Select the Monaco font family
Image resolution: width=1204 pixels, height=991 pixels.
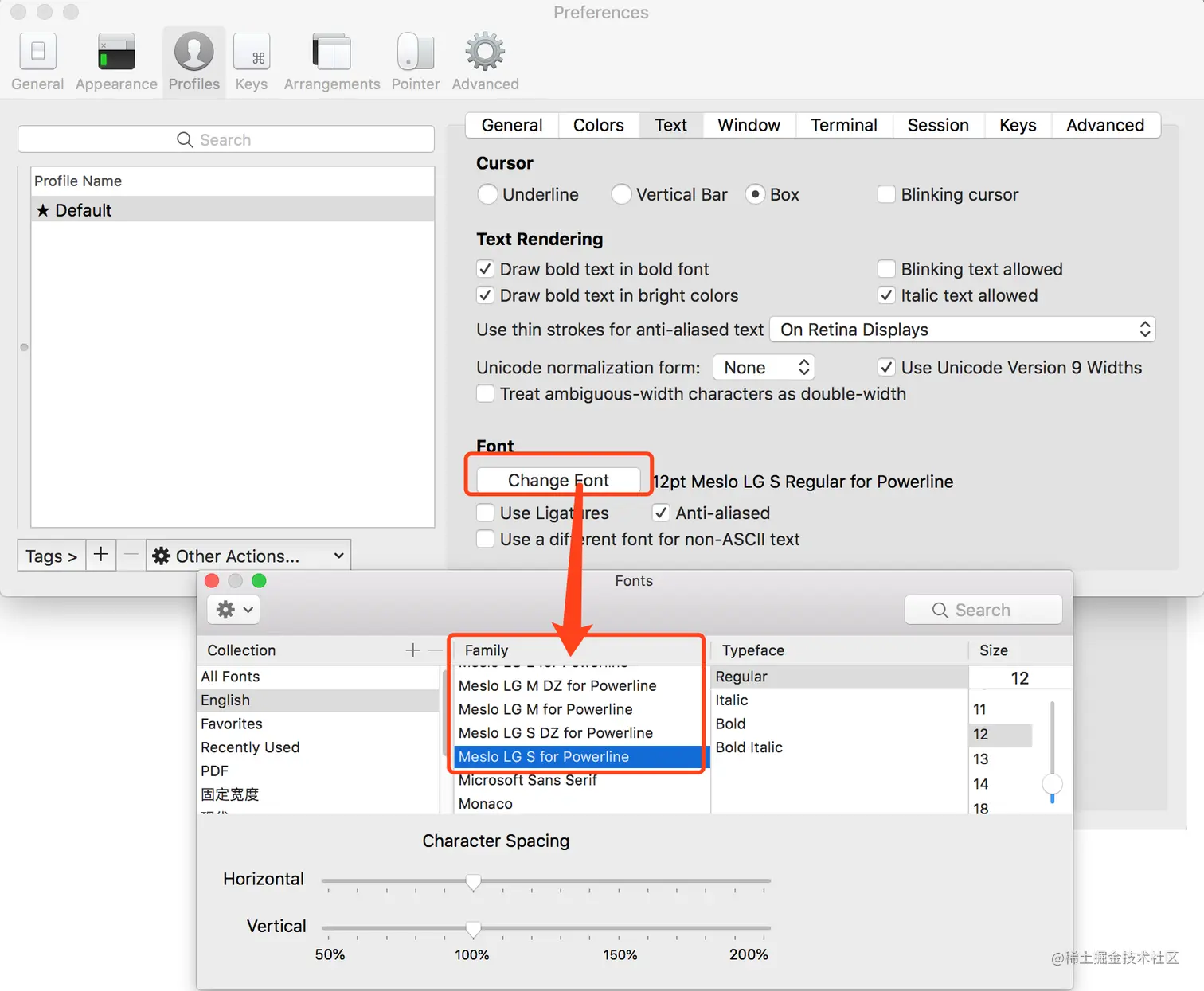(x=581, y=803)
